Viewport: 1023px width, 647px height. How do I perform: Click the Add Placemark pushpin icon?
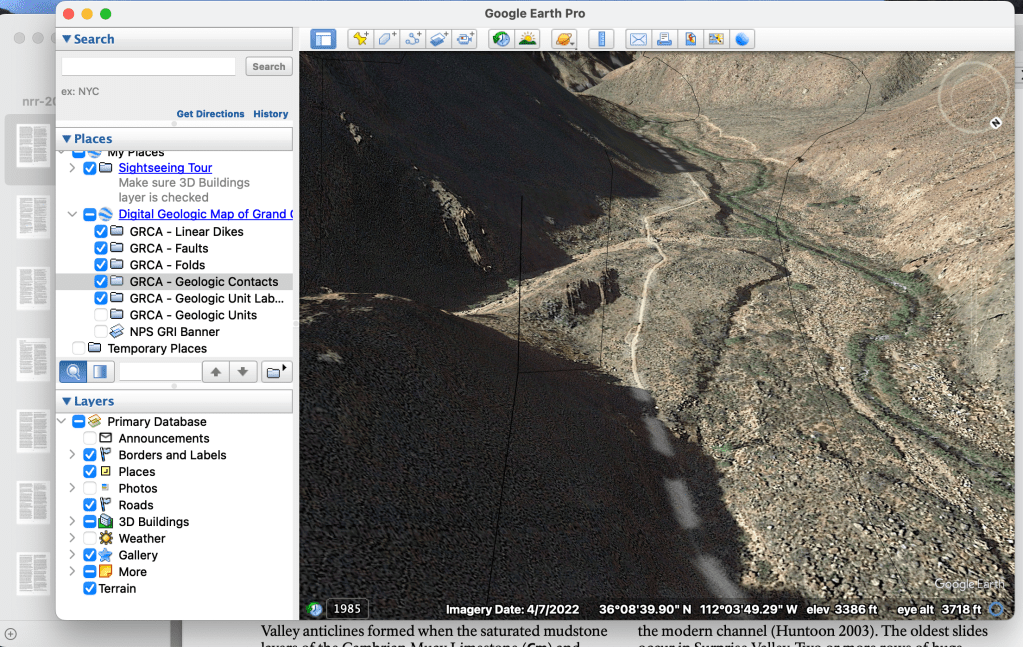coord(360,39)
